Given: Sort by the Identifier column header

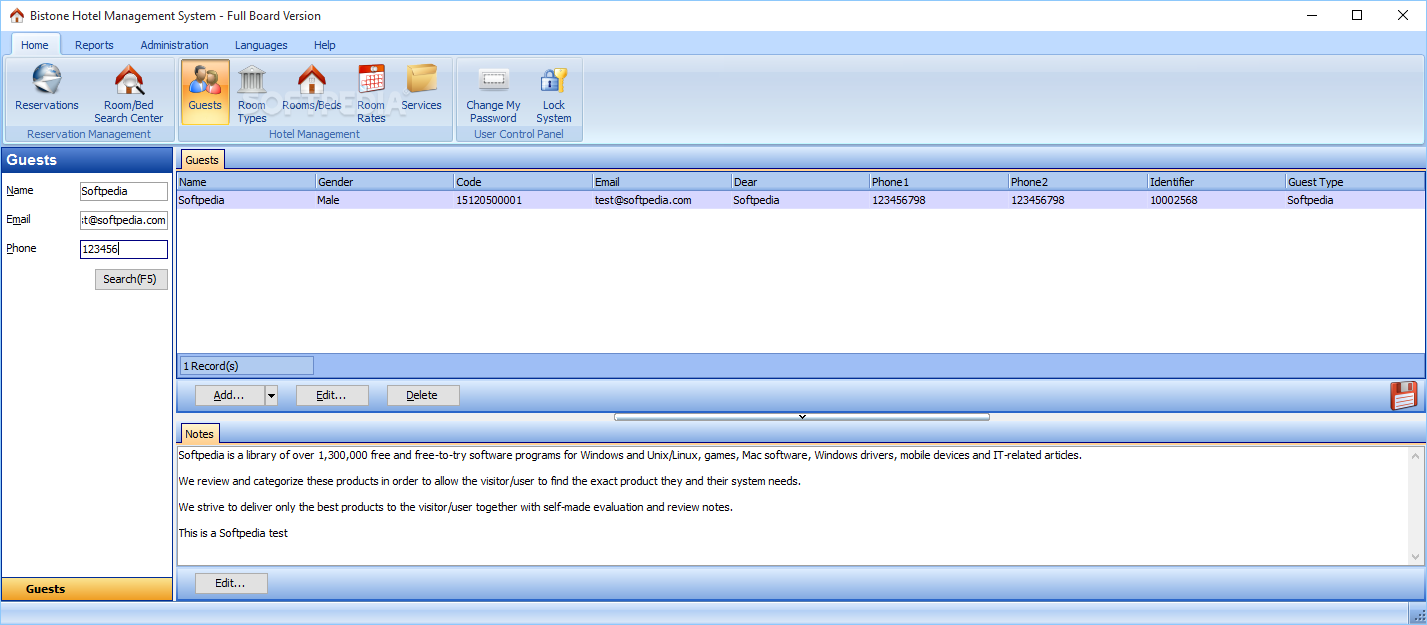Looking at the screenshot, I should (1217, 182).
